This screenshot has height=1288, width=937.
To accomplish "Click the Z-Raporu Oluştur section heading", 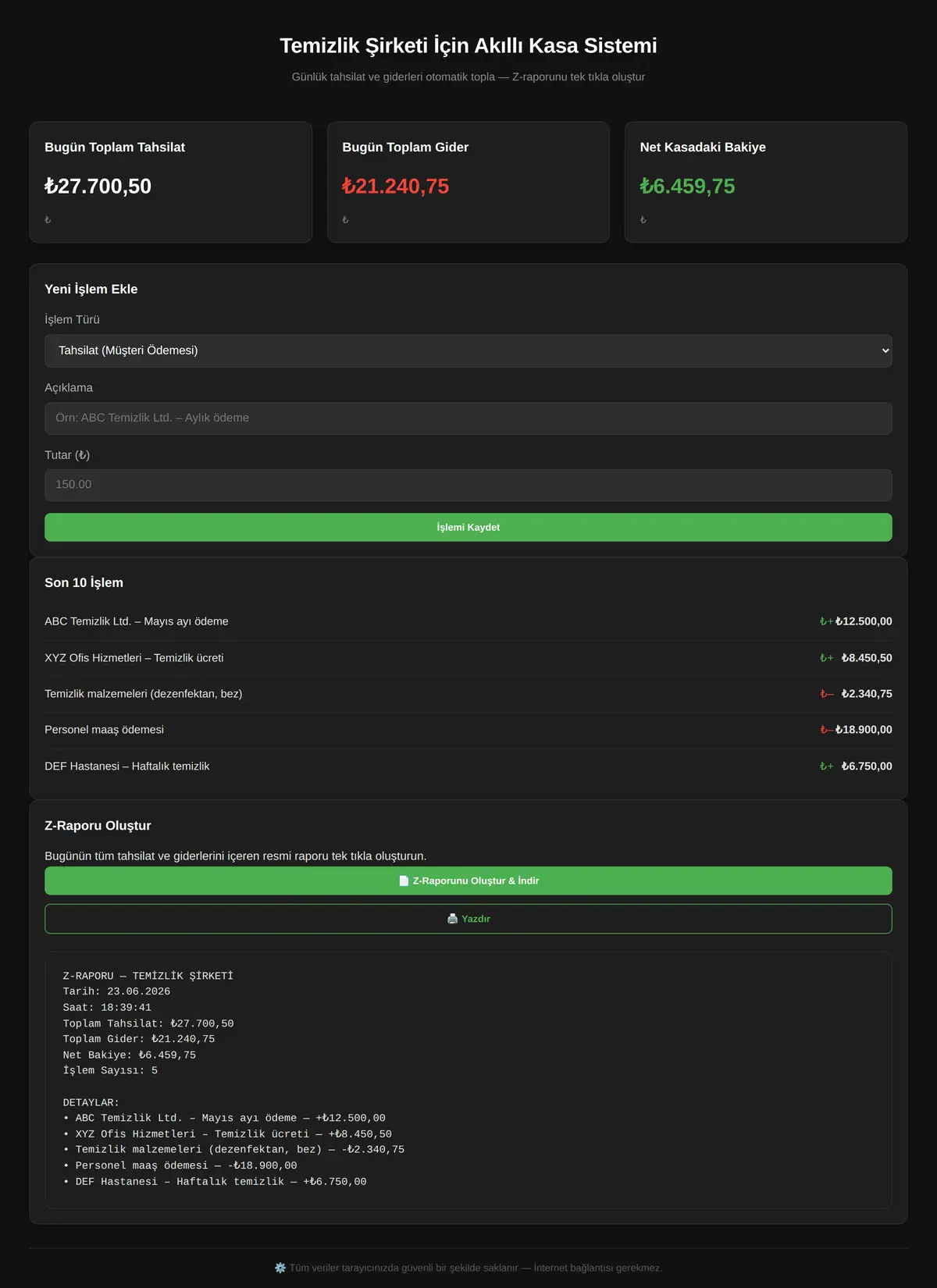I will tap(98, 826).
